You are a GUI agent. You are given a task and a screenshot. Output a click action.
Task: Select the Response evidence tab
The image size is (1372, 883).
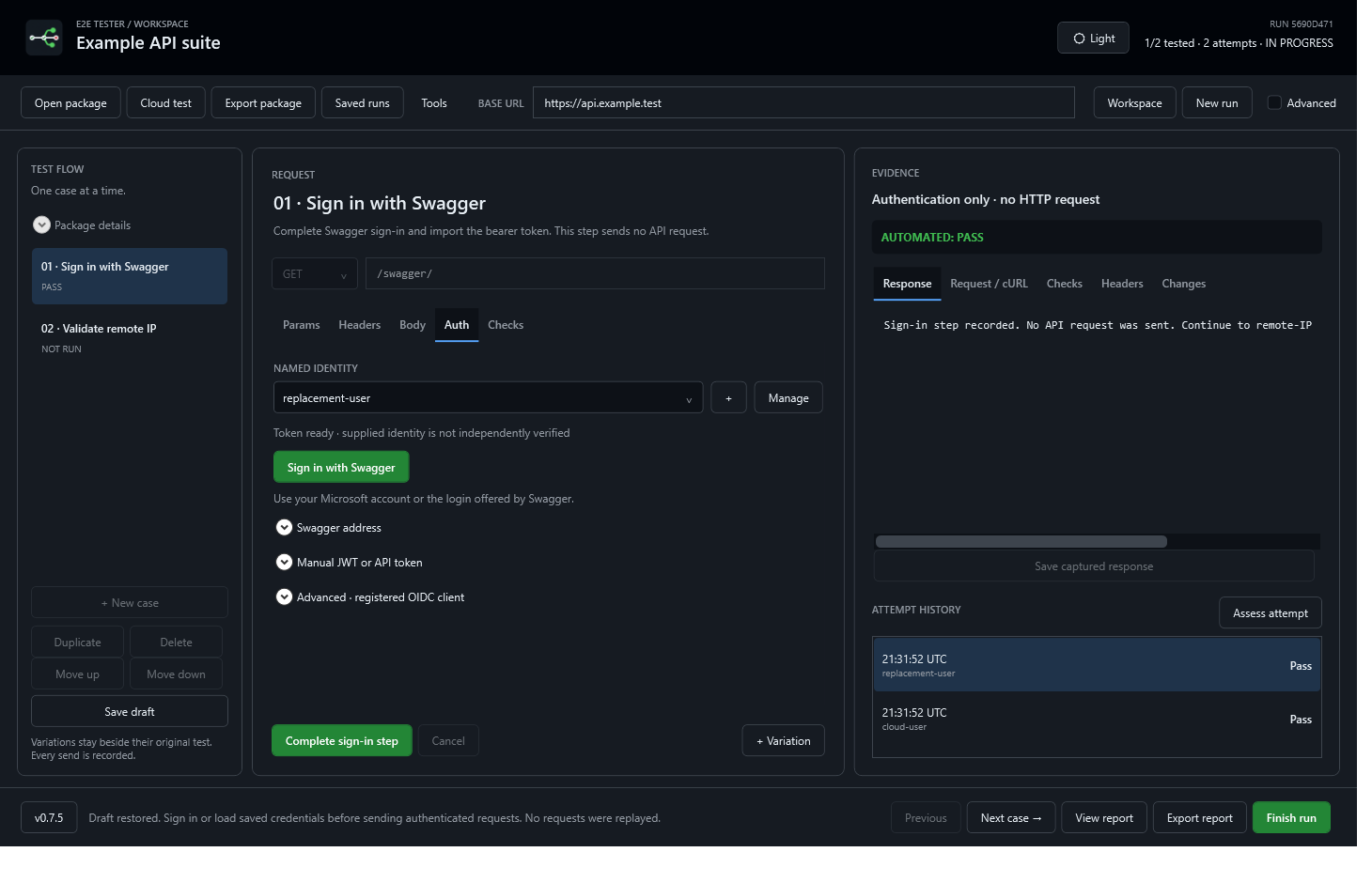point(907,284)
